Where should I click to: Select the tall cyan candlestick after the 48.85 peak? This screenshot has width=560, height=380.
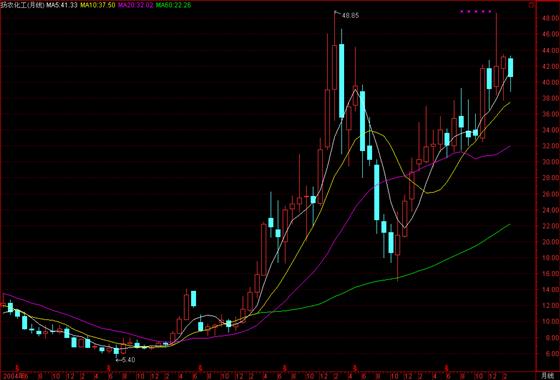tap(342, 81)
